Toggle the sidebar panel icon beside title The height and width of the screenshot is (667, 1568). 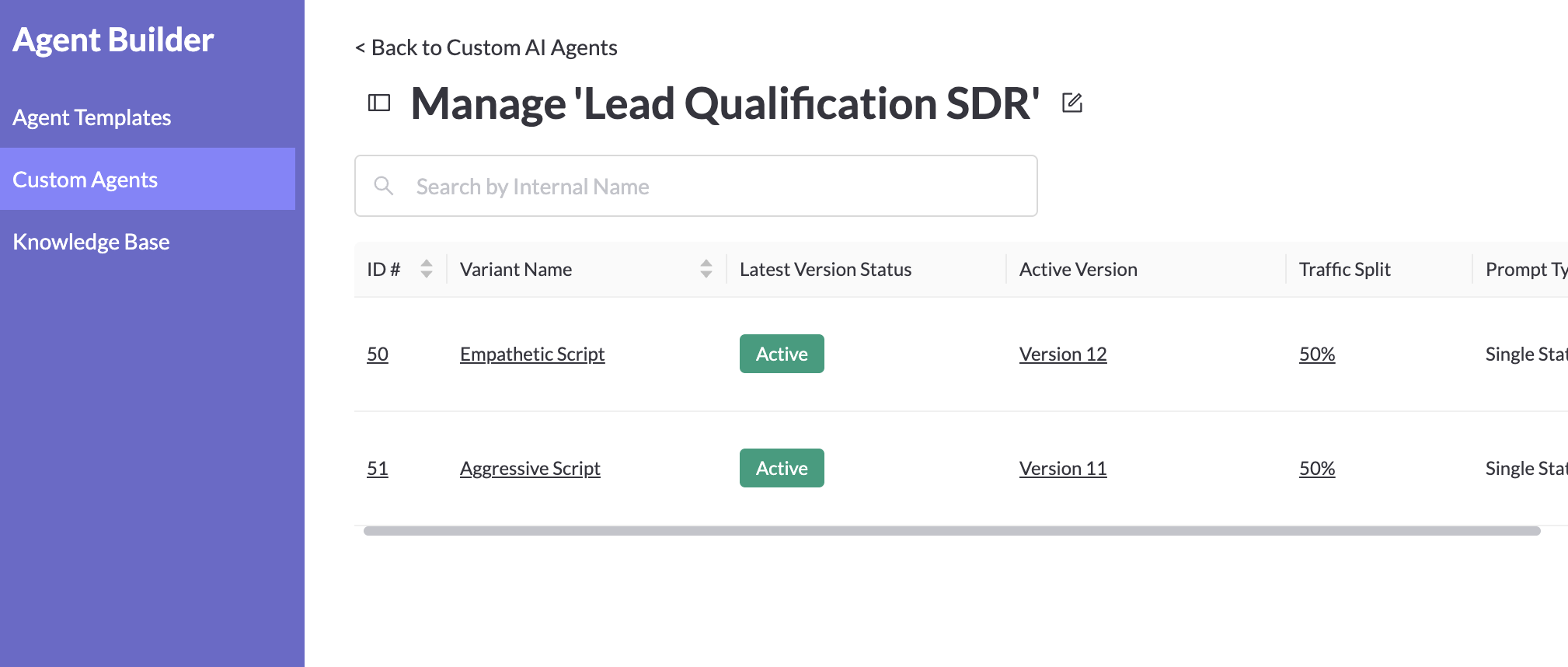[x=378, y=103]
